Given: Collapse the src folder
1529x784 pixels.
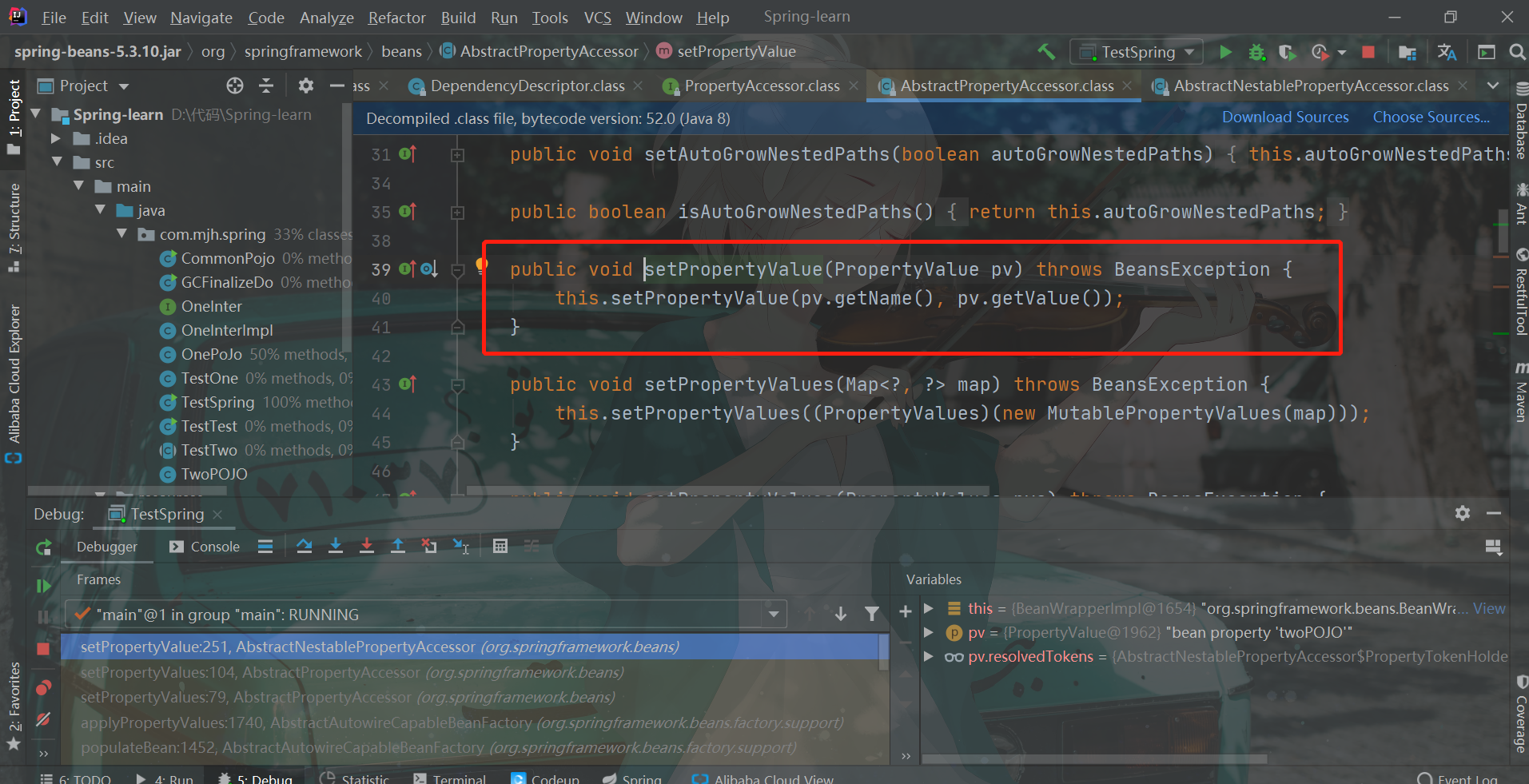Looking at the screenshot, I should pos(57,162).
